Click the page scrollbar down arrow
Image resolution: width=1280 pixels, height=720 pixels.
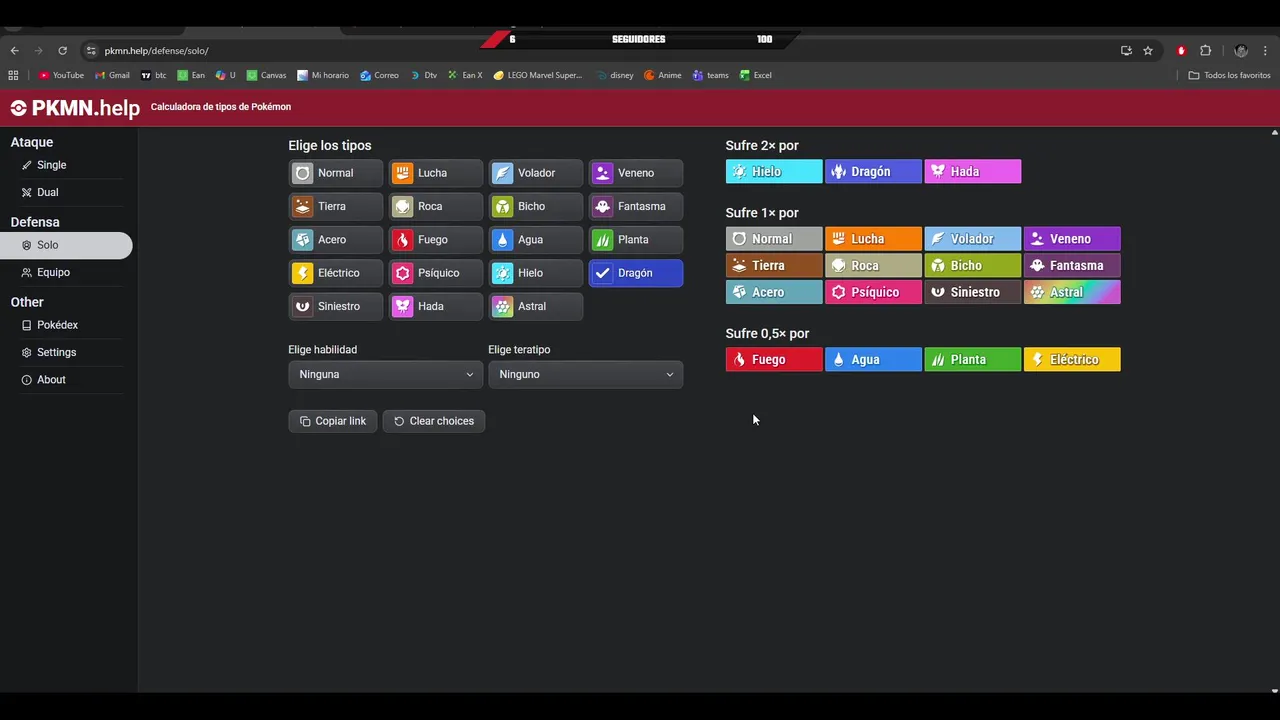pos(1274,689)
